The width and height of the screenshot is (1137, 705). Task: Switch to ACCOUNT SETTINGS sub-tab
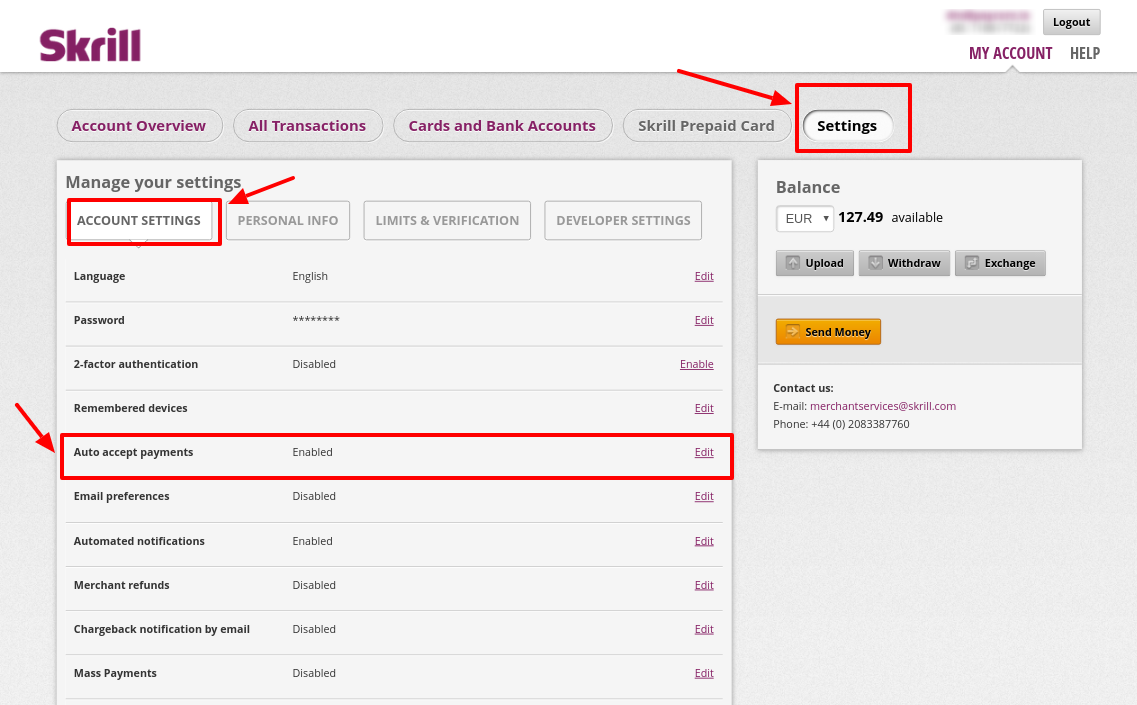(x=139, y=220)
